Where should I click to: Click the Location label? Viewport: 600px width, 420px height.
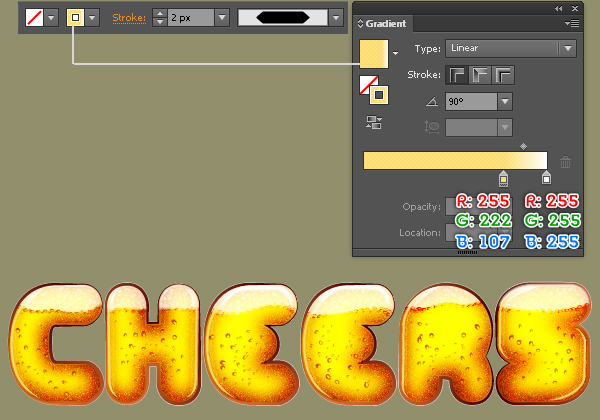[x=420, y=233]
